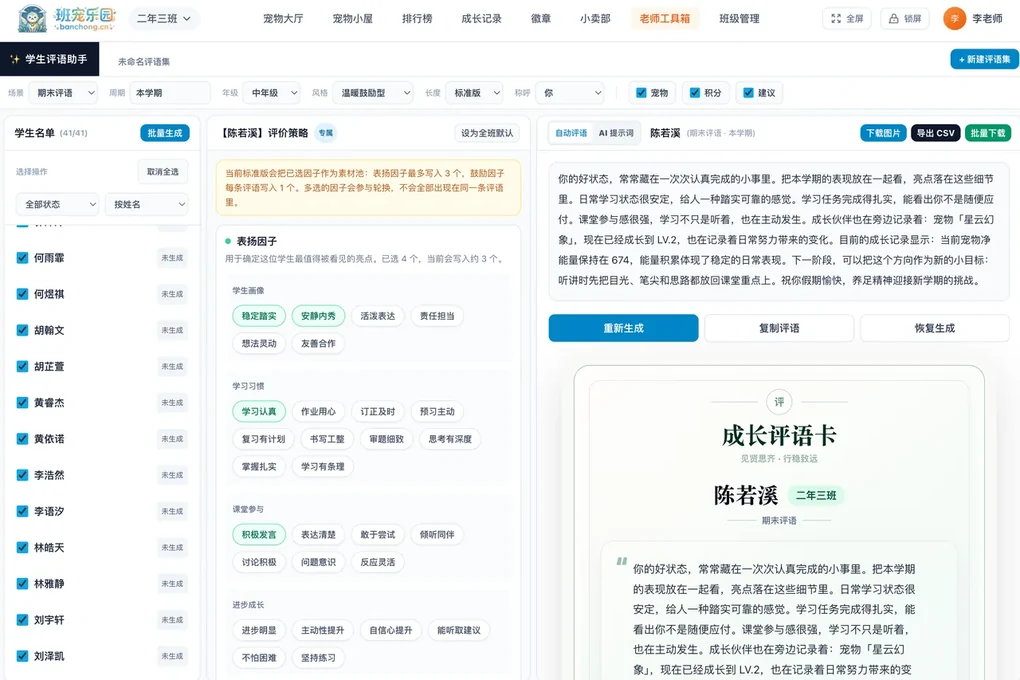Screen dimensions: 1020x680
Task: Click the 设为全班默认 button
Action: click(487, 133)
